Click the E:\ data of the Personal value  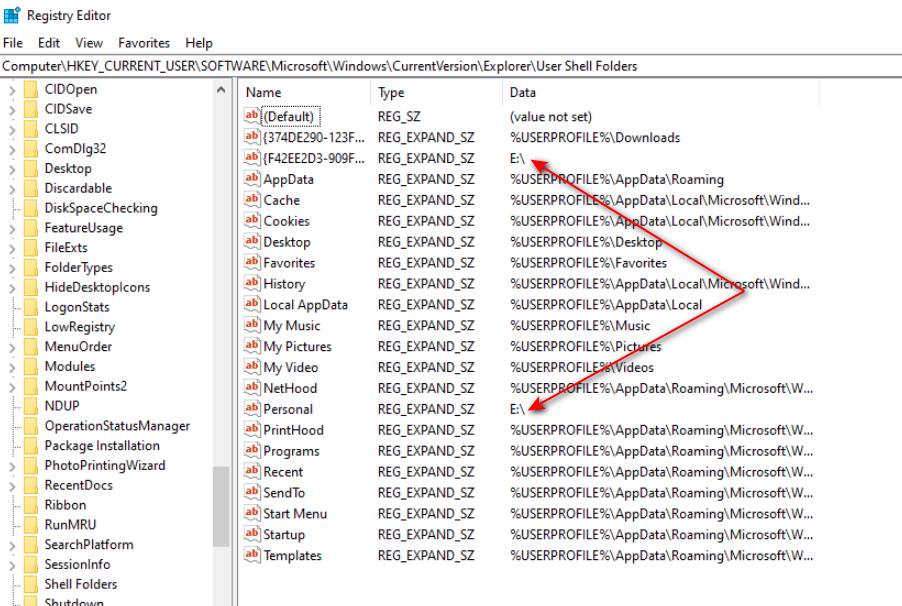pos(517,409)
